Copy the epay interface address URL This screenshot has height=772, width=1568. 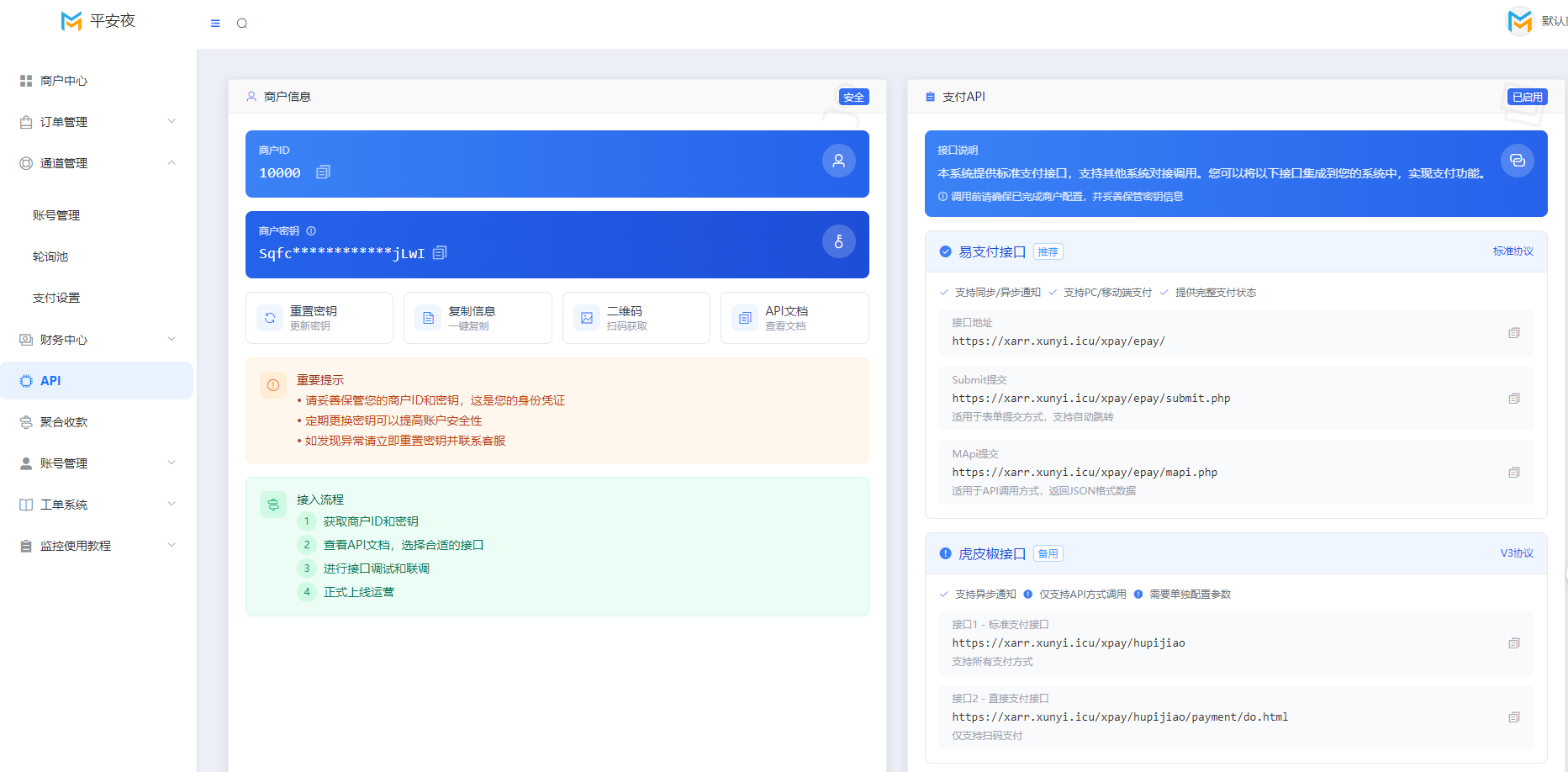(1514, 333)
